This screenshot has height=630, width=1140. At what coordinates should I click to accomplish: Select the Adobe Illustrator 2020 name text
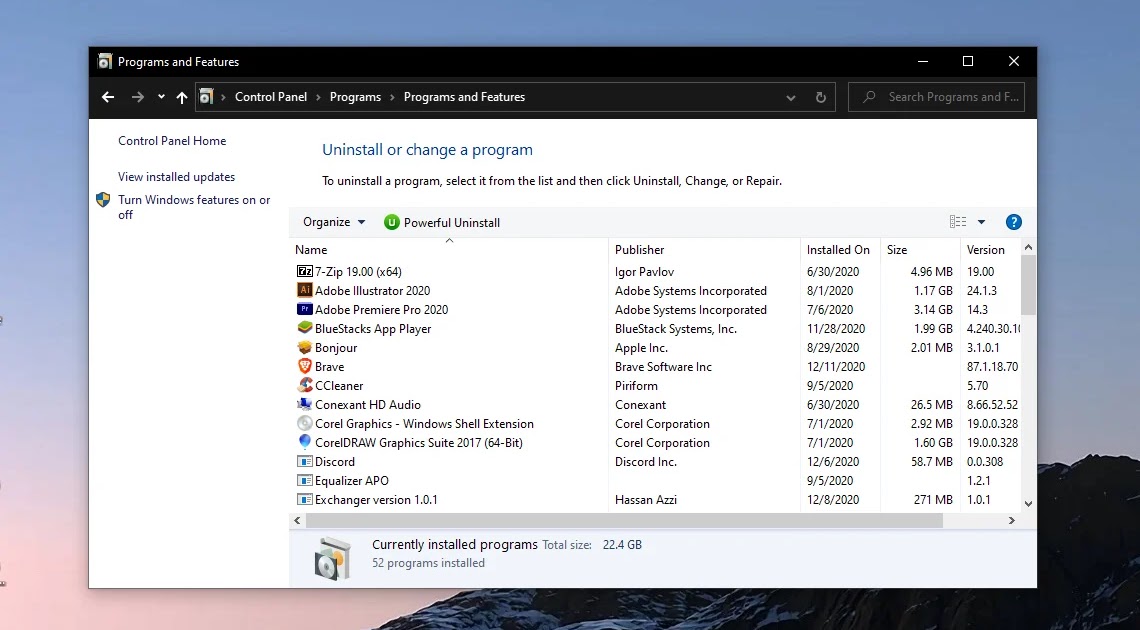(372, 291)
